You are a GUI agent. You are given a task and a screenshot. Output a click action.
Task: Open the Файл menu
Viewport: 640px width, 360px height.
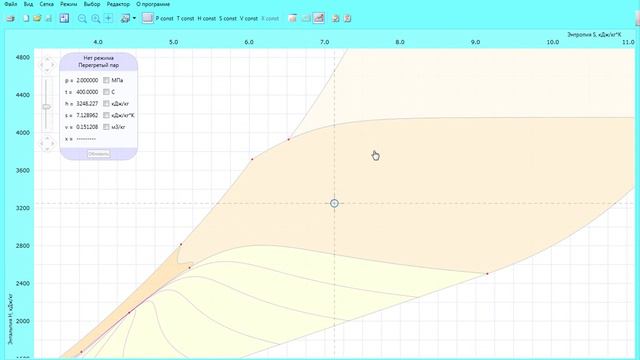coord(11,4)
